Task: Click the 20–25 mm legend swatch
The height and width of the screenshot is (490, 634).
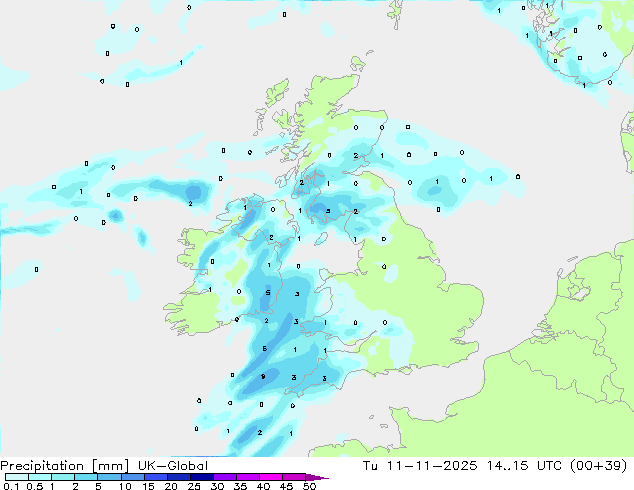Action: click(179, 477)
